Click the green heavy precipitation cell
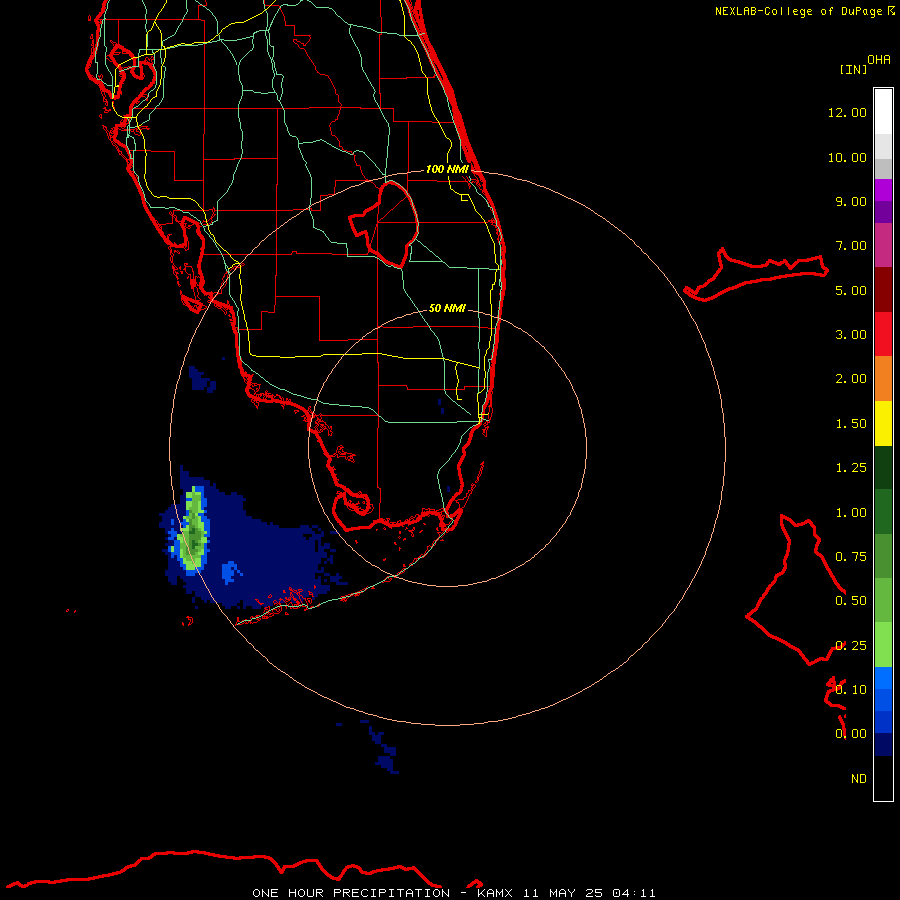Screen dimensions: 900x900 [194, 529]
